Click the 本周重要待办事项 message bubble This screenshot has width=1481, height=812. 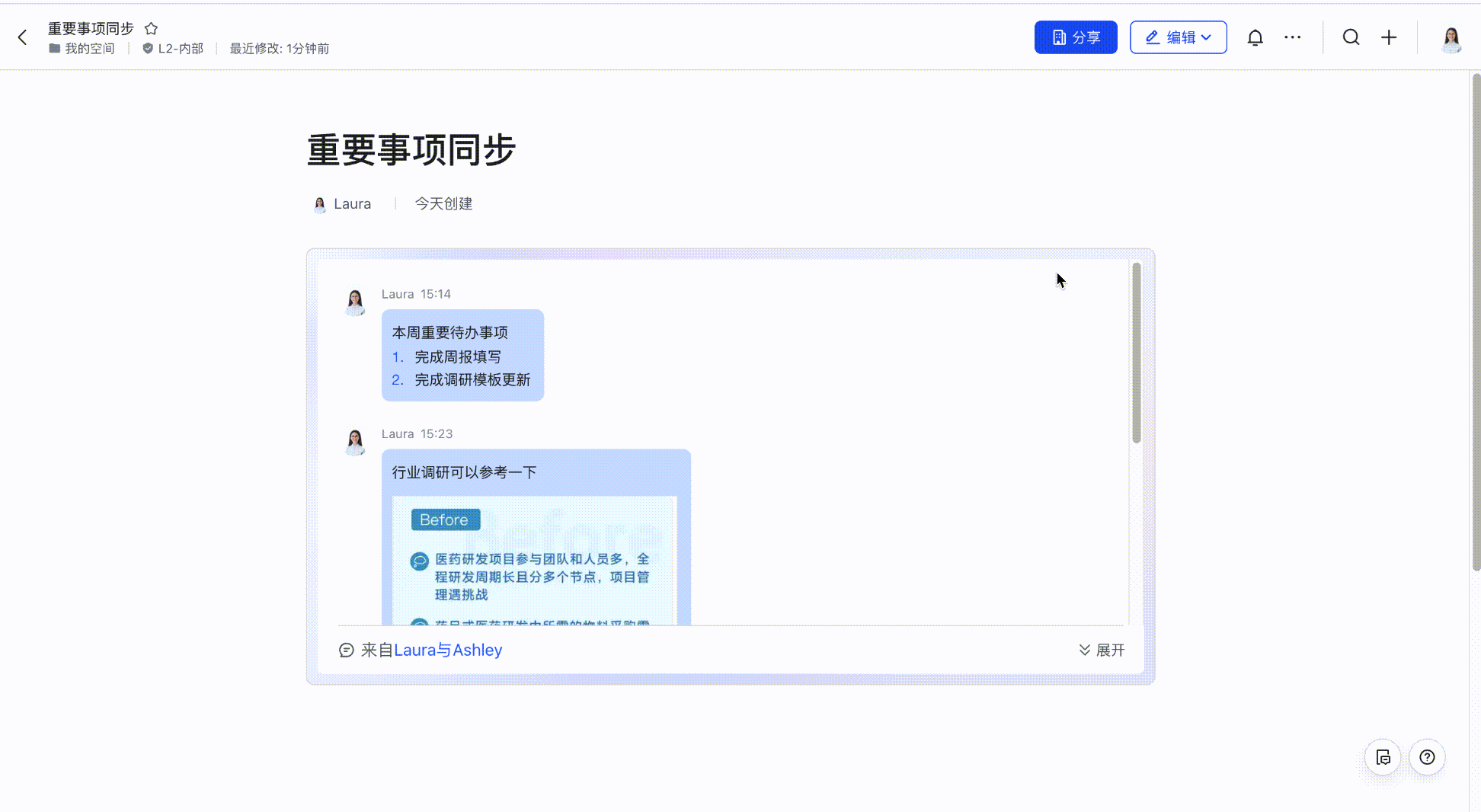[462, 355]
